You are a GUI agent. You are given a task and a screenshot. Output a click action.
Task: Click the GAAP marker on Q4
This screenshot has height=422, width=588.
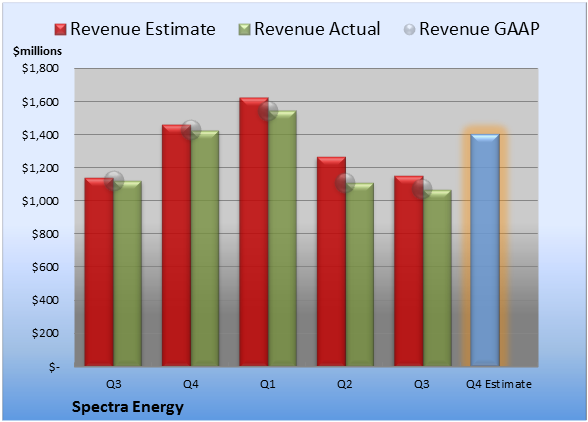191,130
